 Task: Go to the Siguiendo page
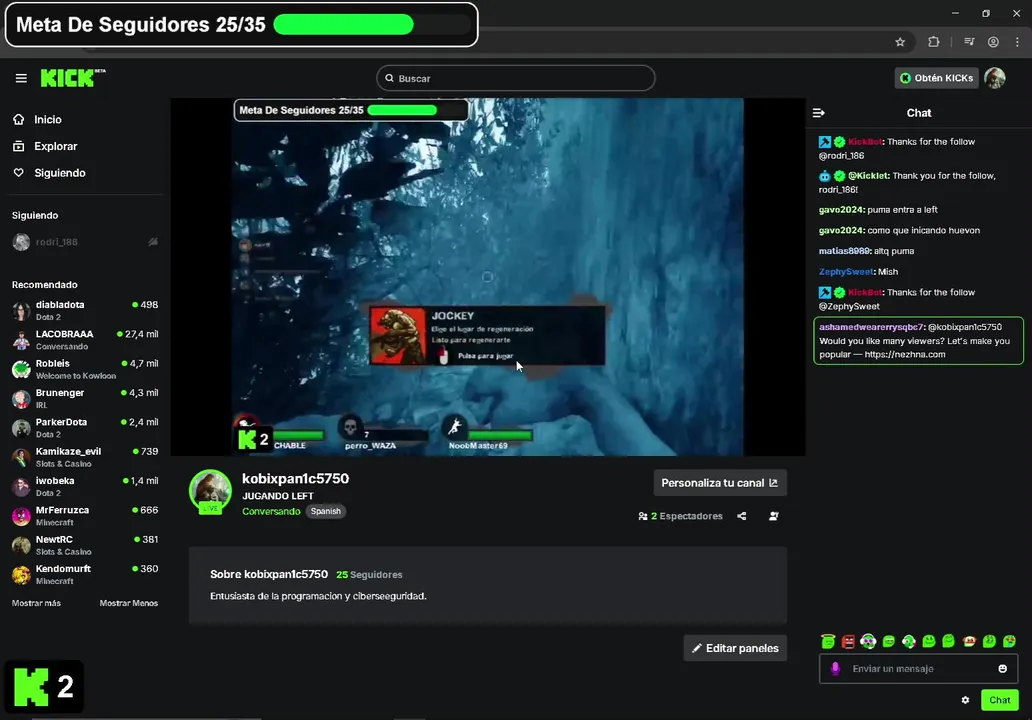click(49, 172)
